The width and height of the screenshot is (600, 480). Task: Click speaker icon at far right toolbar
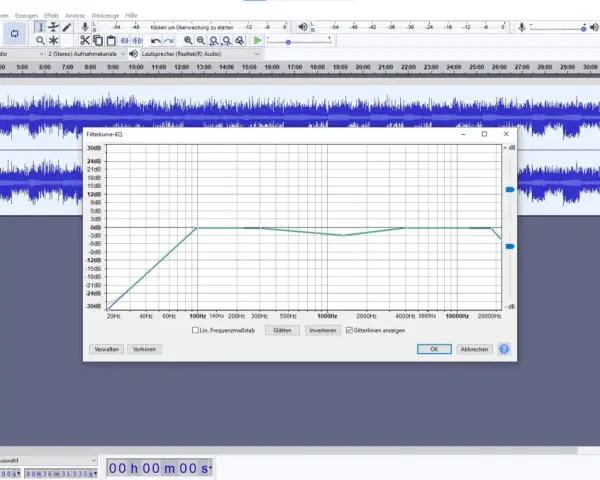tap(594, 27)
